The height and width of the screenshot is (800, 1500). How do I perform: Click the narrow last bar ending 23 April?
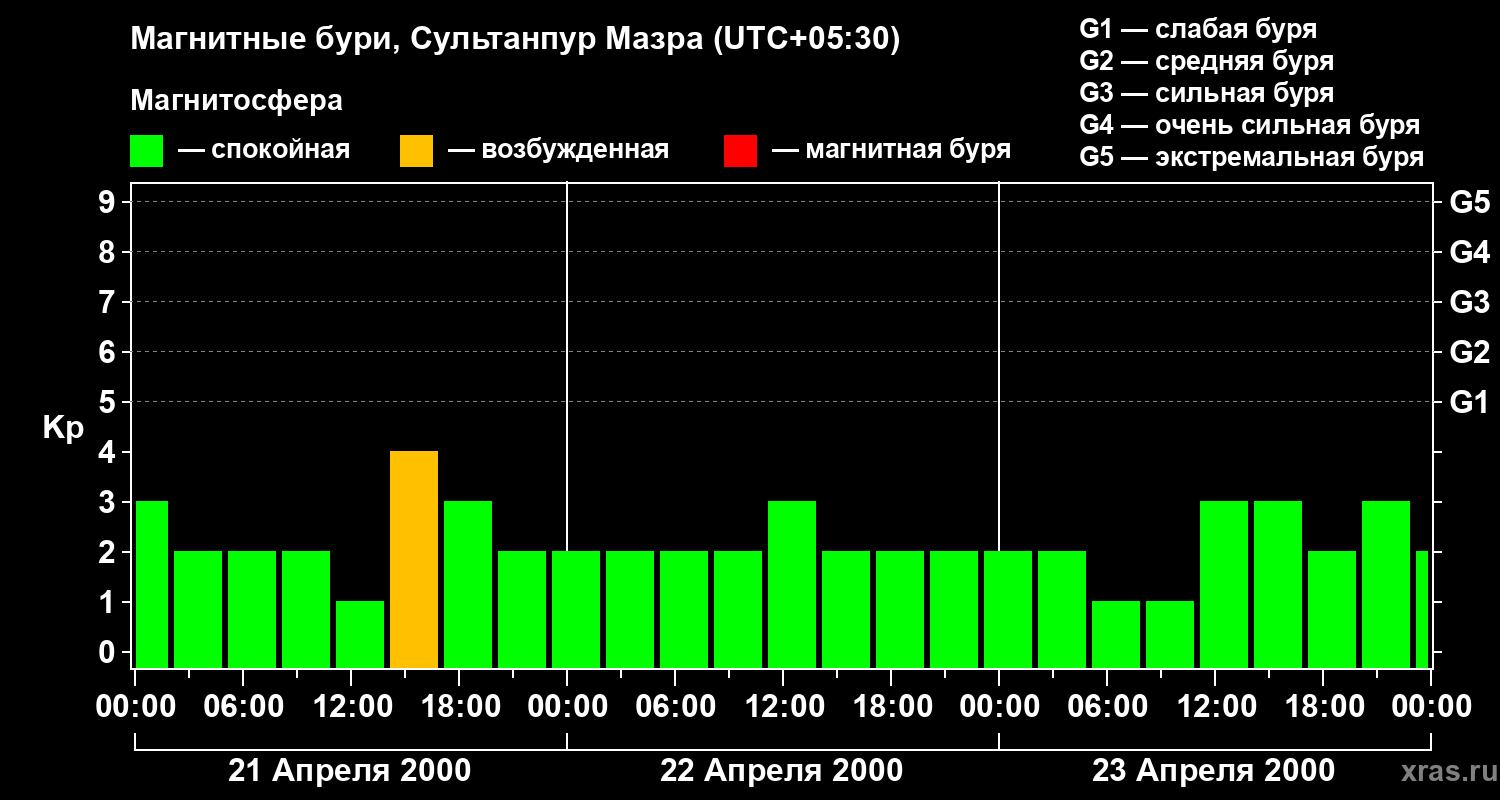point(1422,609)
